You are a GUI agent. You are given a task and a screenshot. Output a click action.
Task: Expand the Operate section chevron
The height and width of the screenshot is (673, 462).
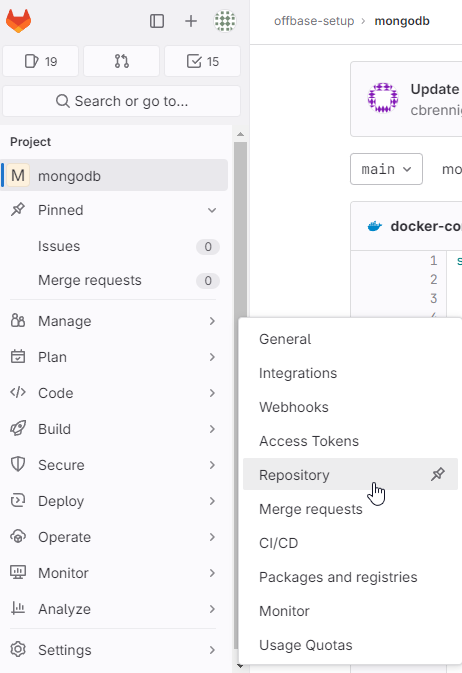(212, 537)
